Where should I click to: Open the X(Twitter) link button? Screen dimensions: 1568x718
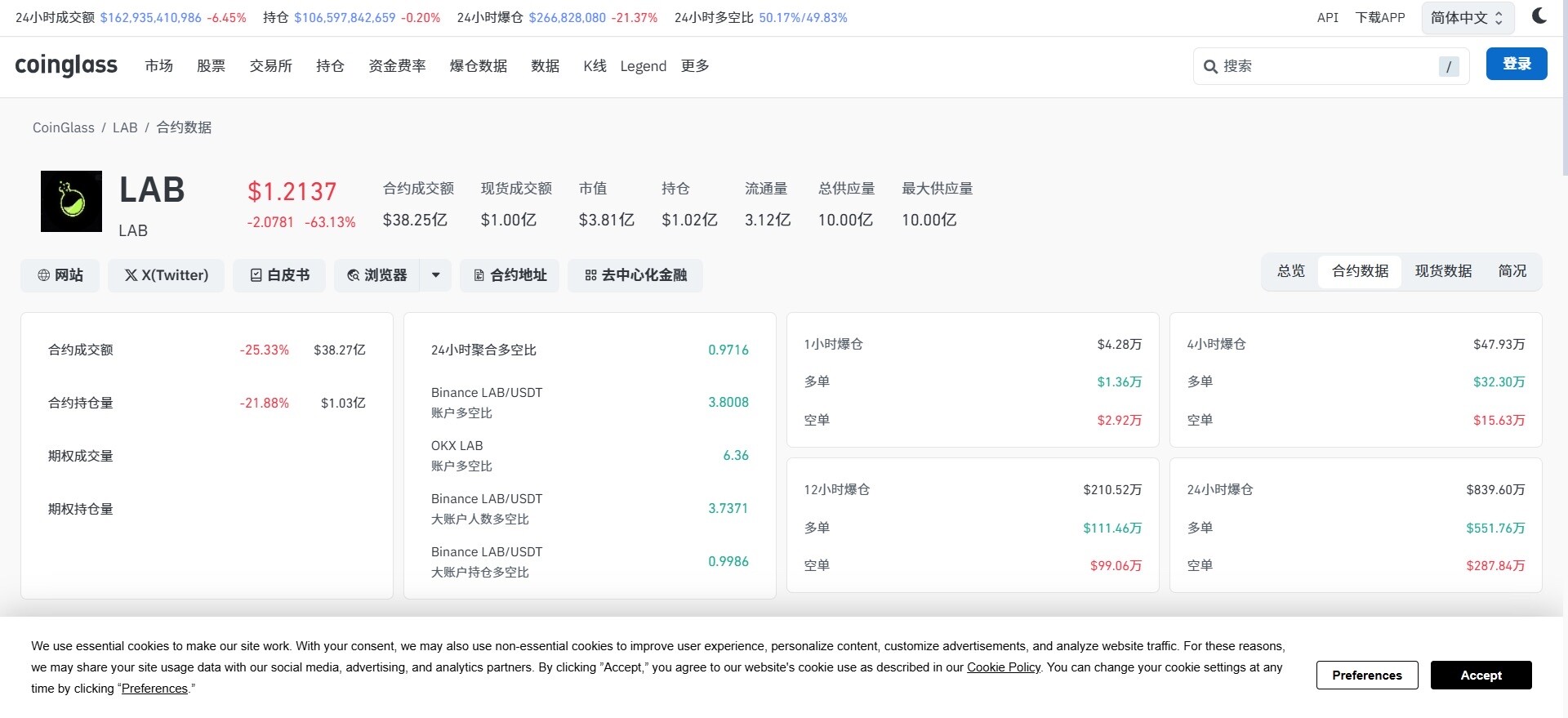[167, 275]
